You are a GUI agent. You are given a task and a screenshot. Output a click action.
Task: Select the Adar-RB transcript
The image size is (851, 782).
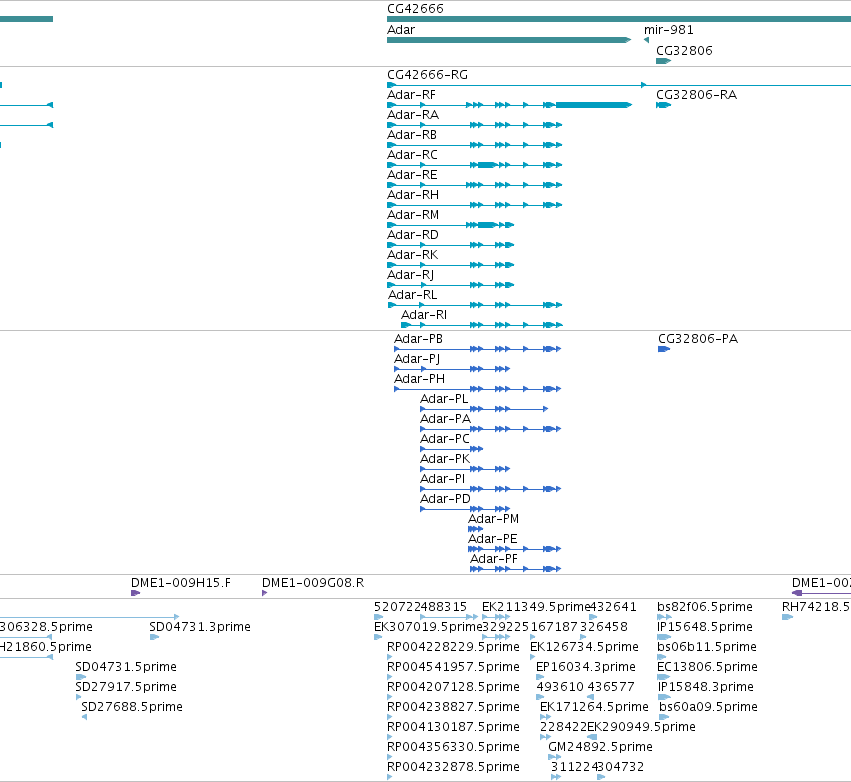474,145
